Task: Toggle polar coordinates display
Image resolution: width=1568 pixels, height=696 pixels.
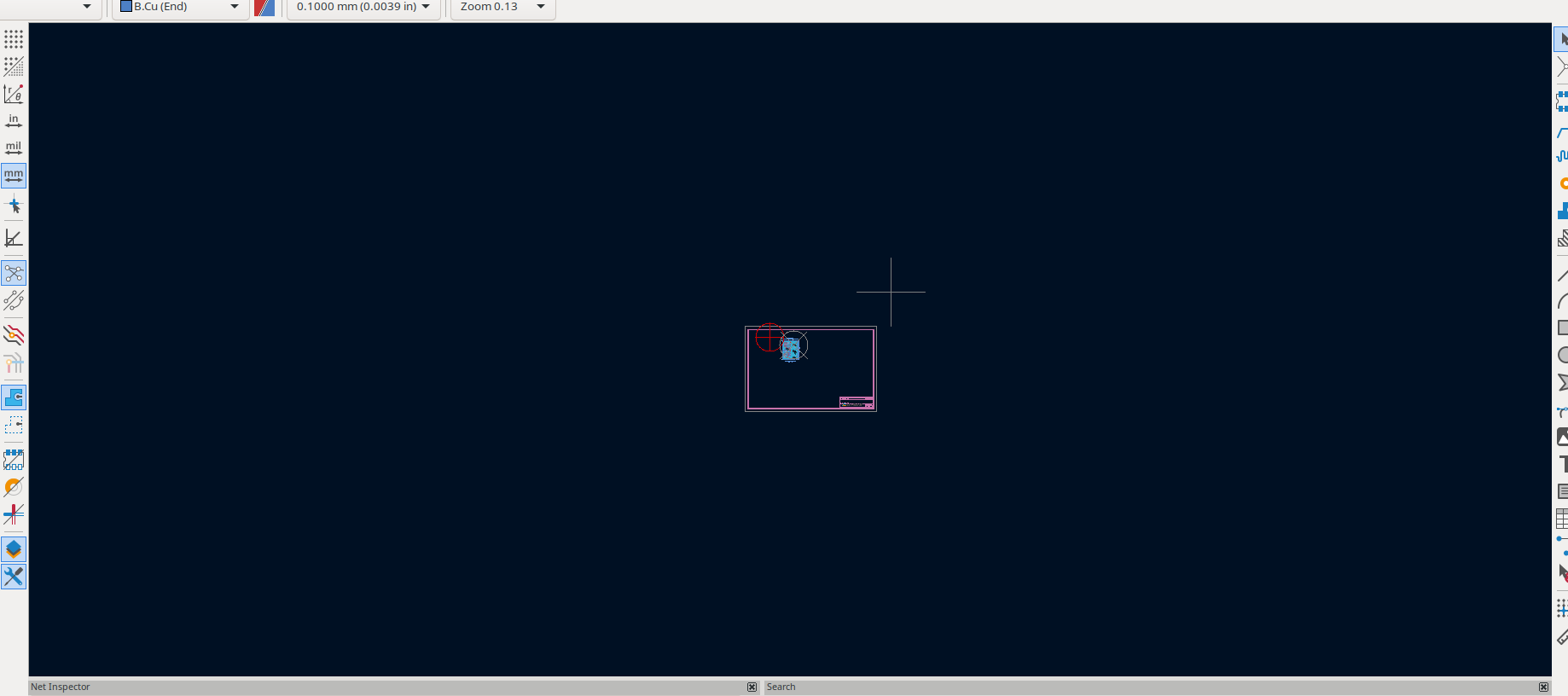Action: click(14, 94)
